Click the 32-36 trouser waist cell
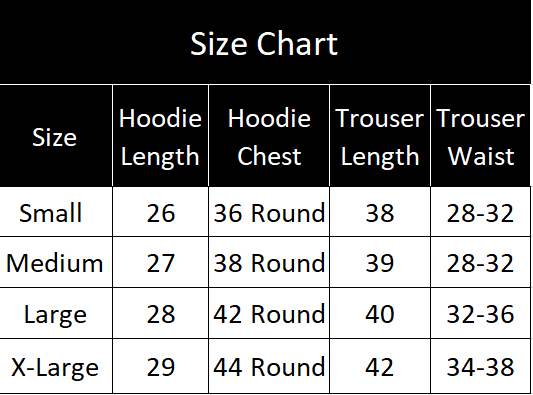Screen dimensions: 533x395 coord(480,313)
